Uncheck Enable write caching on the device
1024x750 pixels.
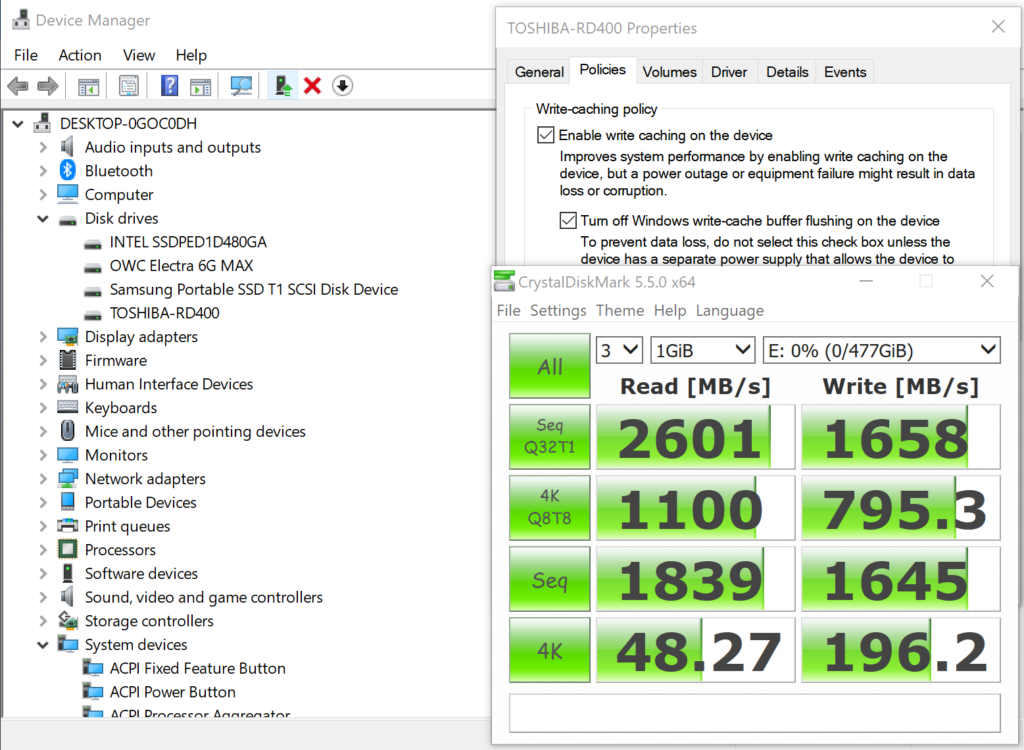546,135
